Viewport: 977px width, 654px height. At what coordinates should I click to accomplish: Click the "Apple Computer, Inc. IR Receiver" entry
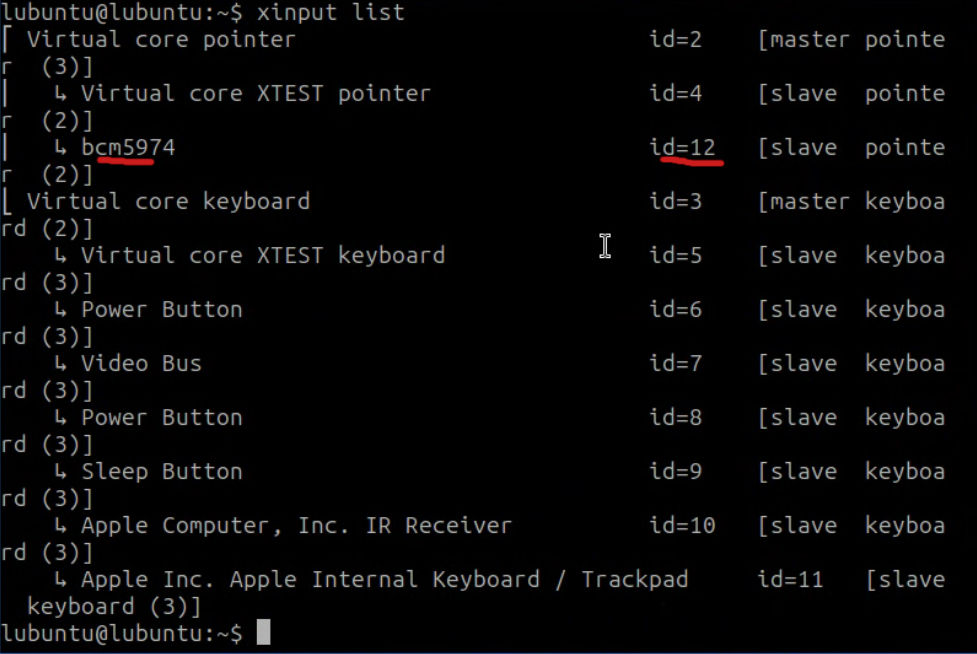[296, 526]
